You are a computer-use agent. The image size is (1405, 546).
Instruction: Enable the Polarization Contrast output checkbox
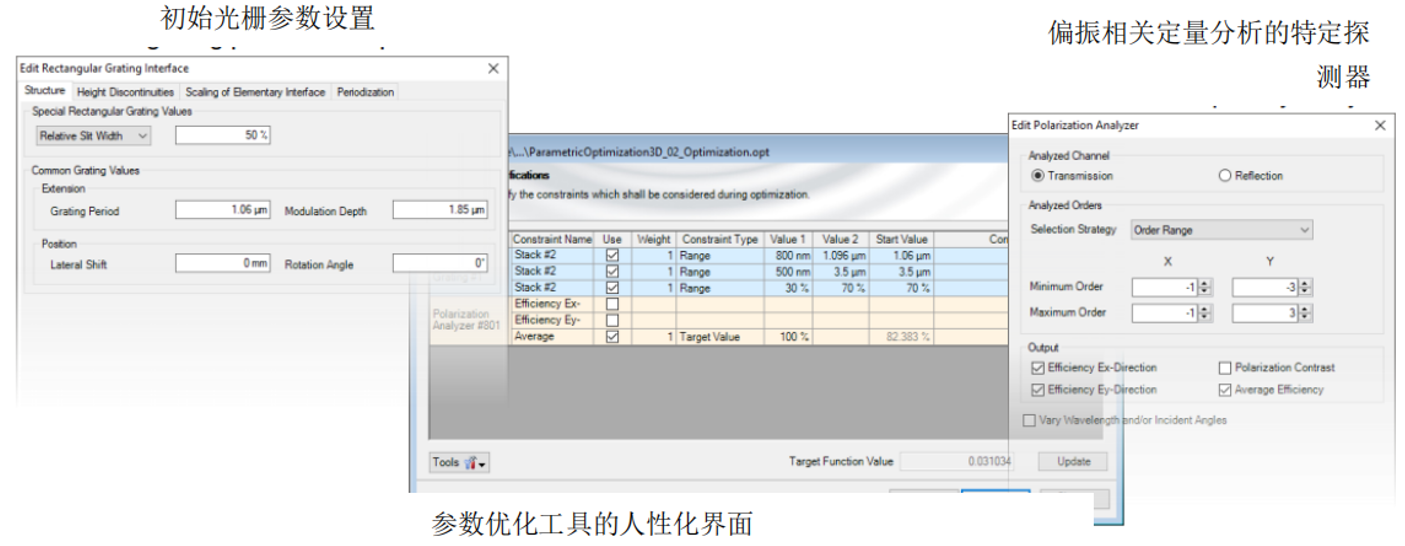tap(1225, 368)
